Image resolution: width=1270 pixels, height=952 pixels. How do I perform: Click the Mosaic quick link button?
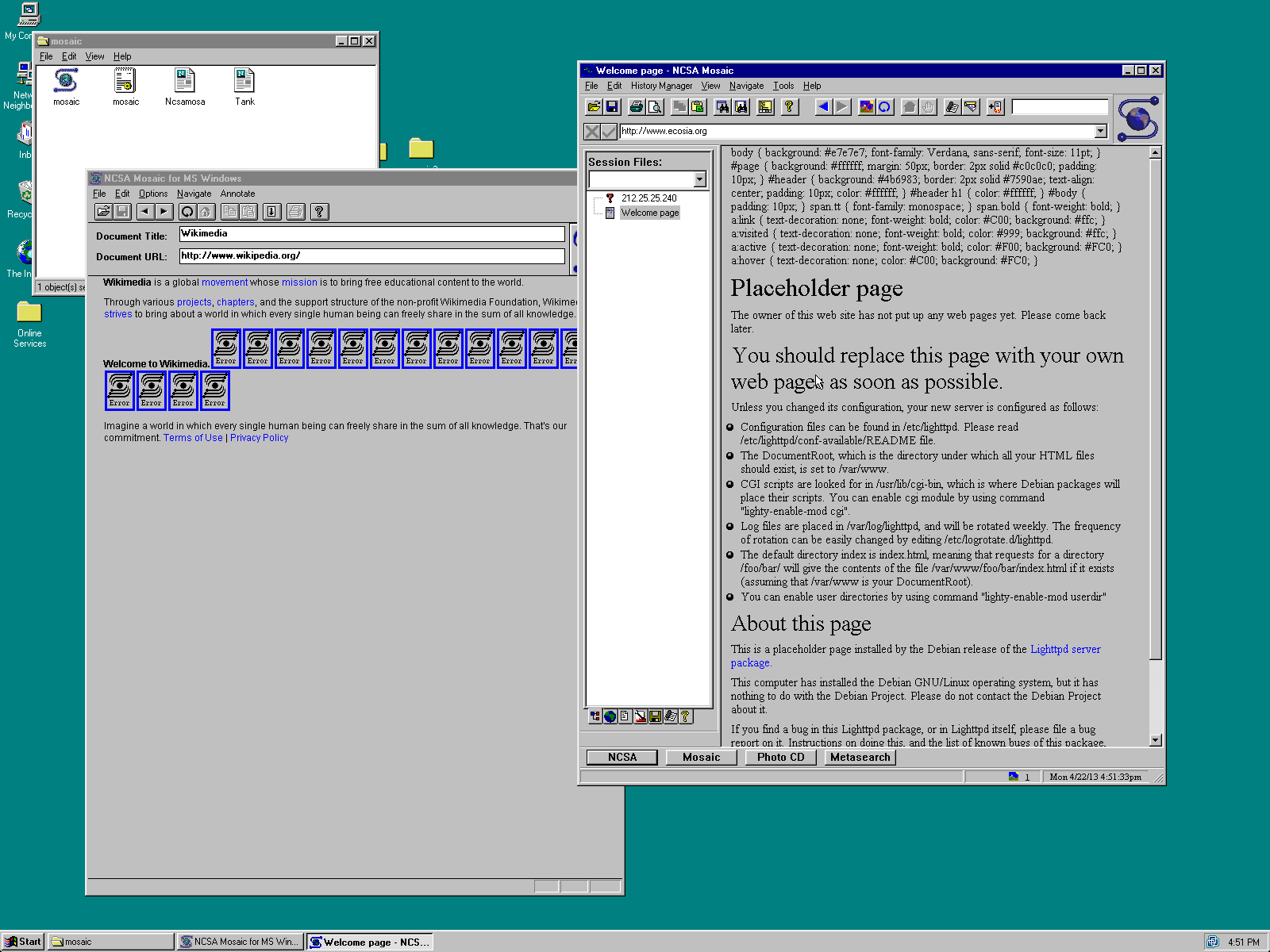coord(702,757)
